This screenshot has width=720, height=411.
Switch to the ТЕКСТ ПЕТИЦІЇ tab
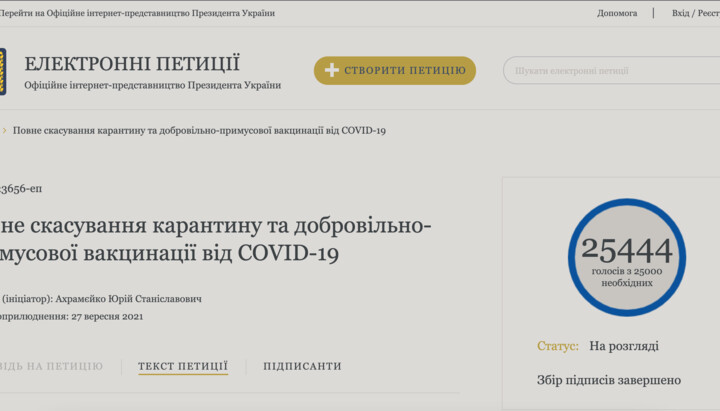click(183, 366)
